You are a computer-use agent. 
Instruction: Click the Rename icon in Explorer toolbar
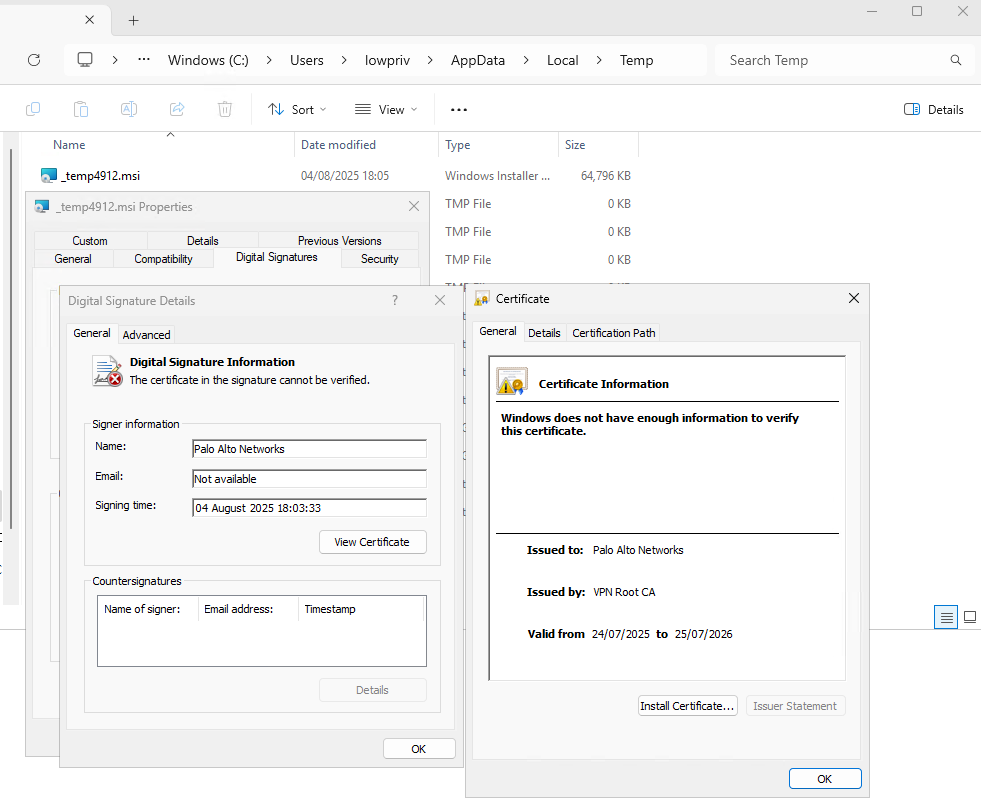[129, 109]
